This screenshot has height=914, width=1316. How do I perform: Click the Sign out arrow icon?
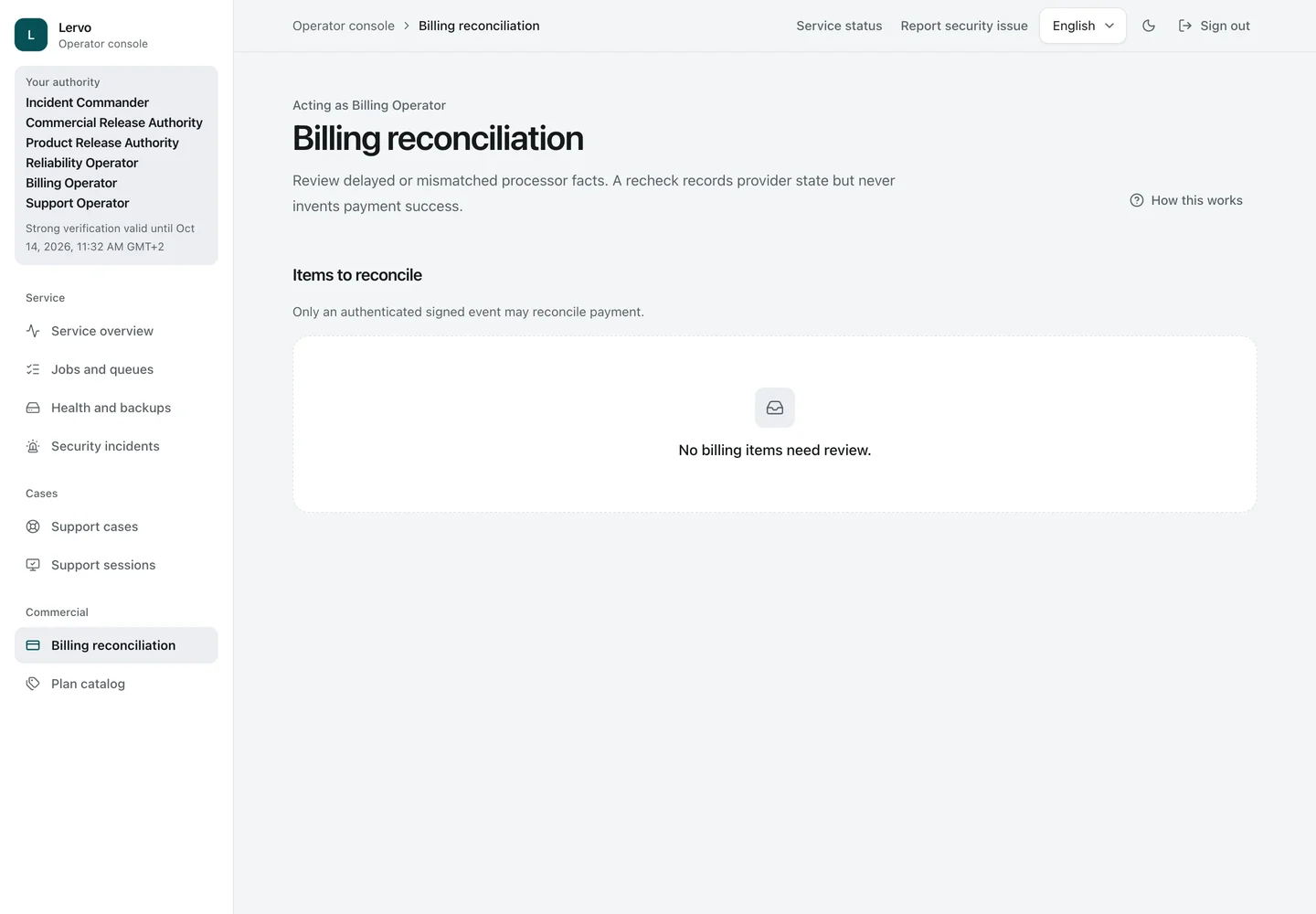[1185, 26]
